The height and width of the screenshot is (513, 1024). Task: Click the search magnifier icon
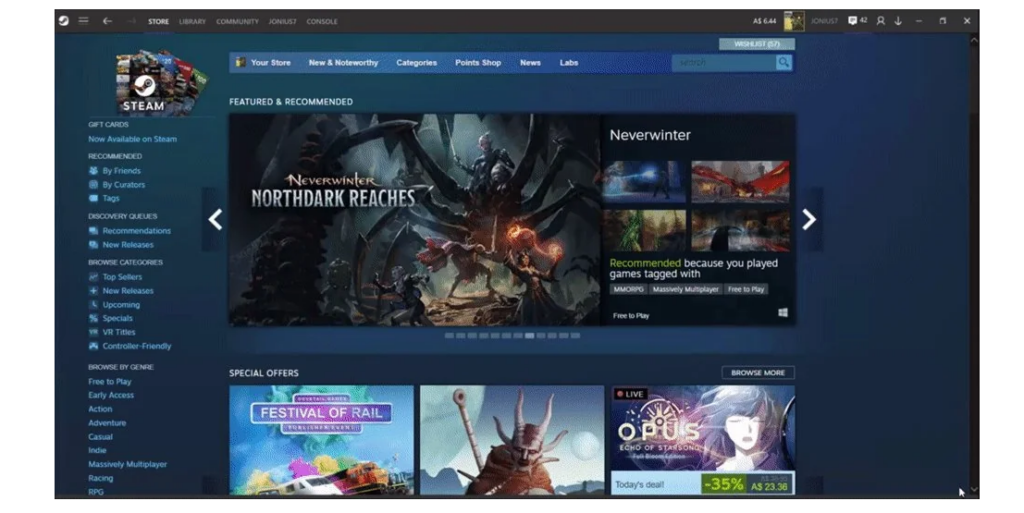click(784, 62)
